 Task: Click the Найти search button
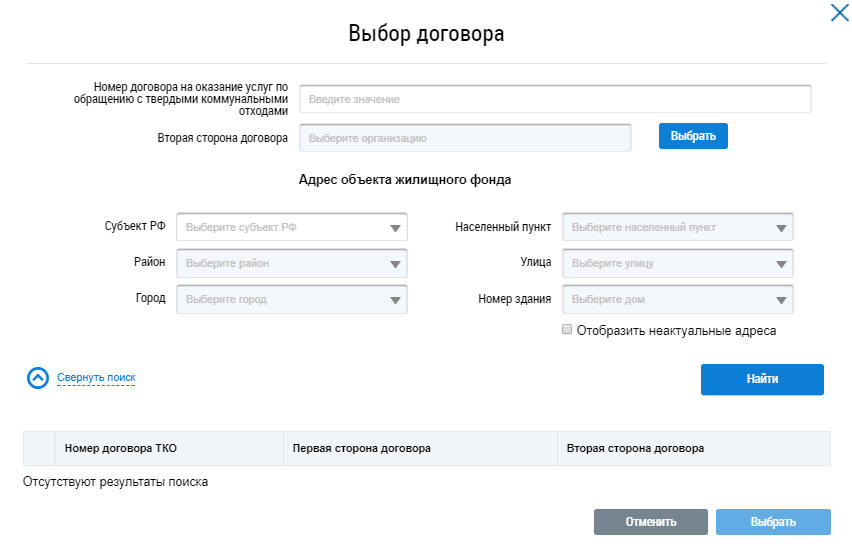click(x=762, y=379)
